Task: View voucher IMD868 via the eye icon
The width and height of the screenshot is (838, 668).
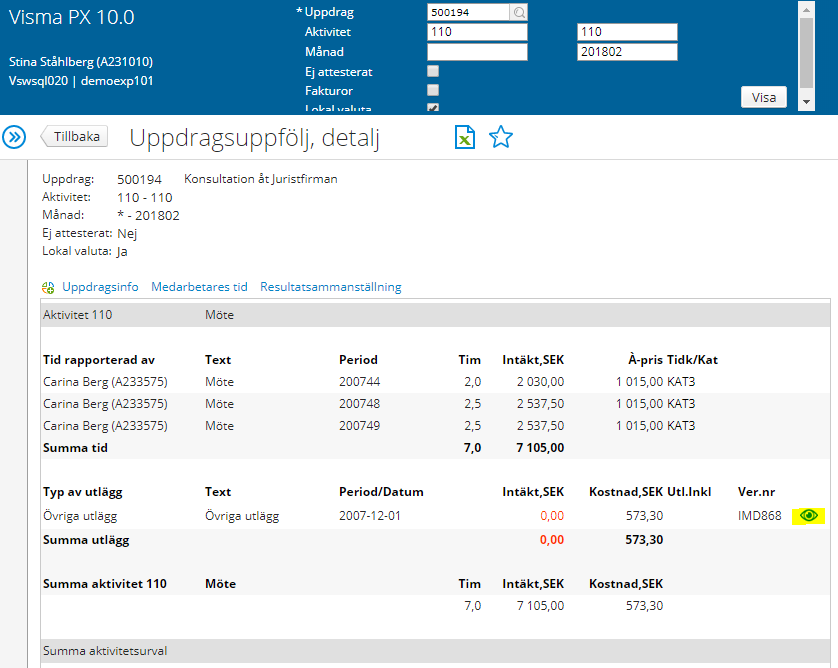Action: [x=809, y=516]
